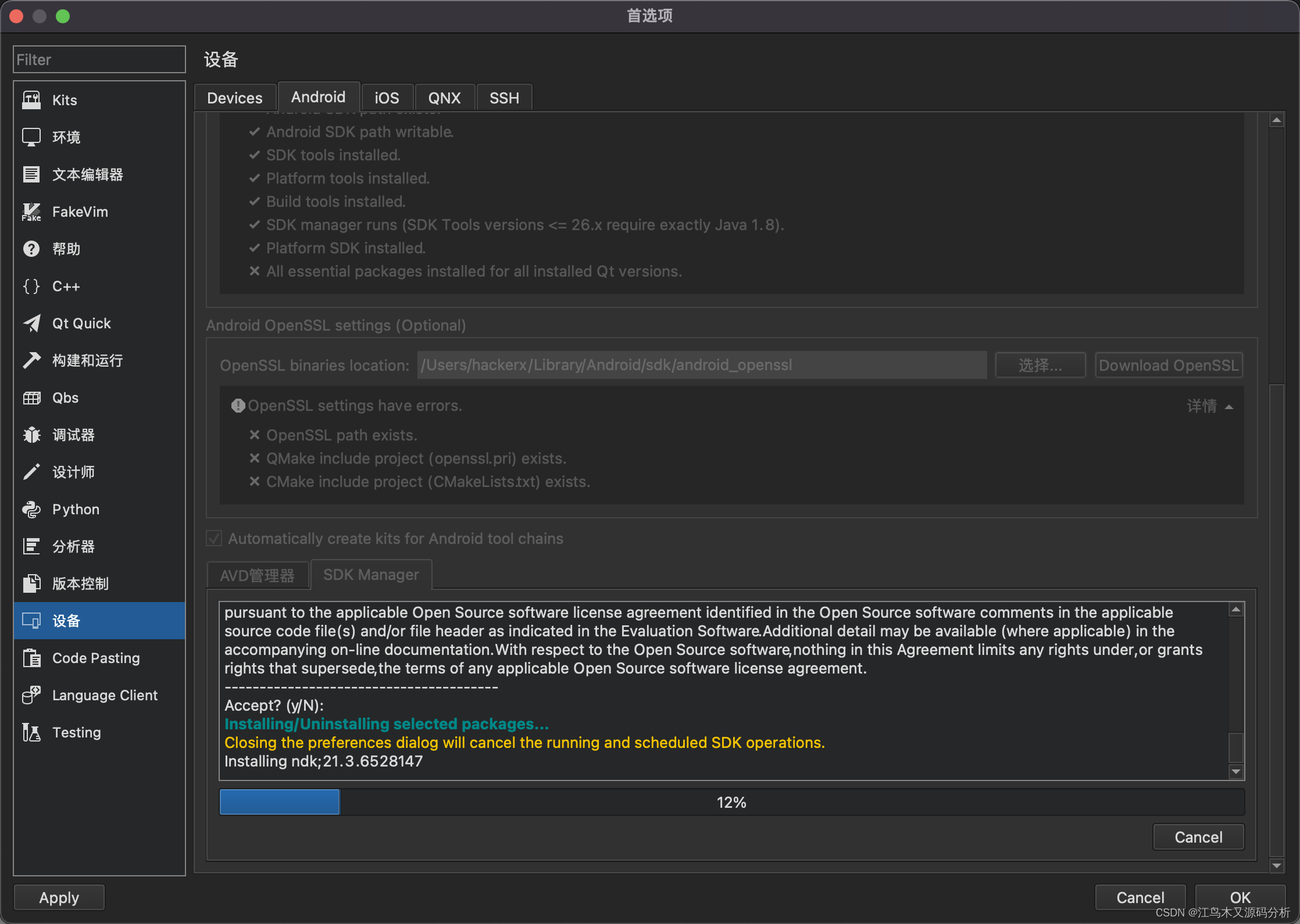Switch to the AVD管理器 tab
Screen dimensions: 1300x924
coord(258,575)
